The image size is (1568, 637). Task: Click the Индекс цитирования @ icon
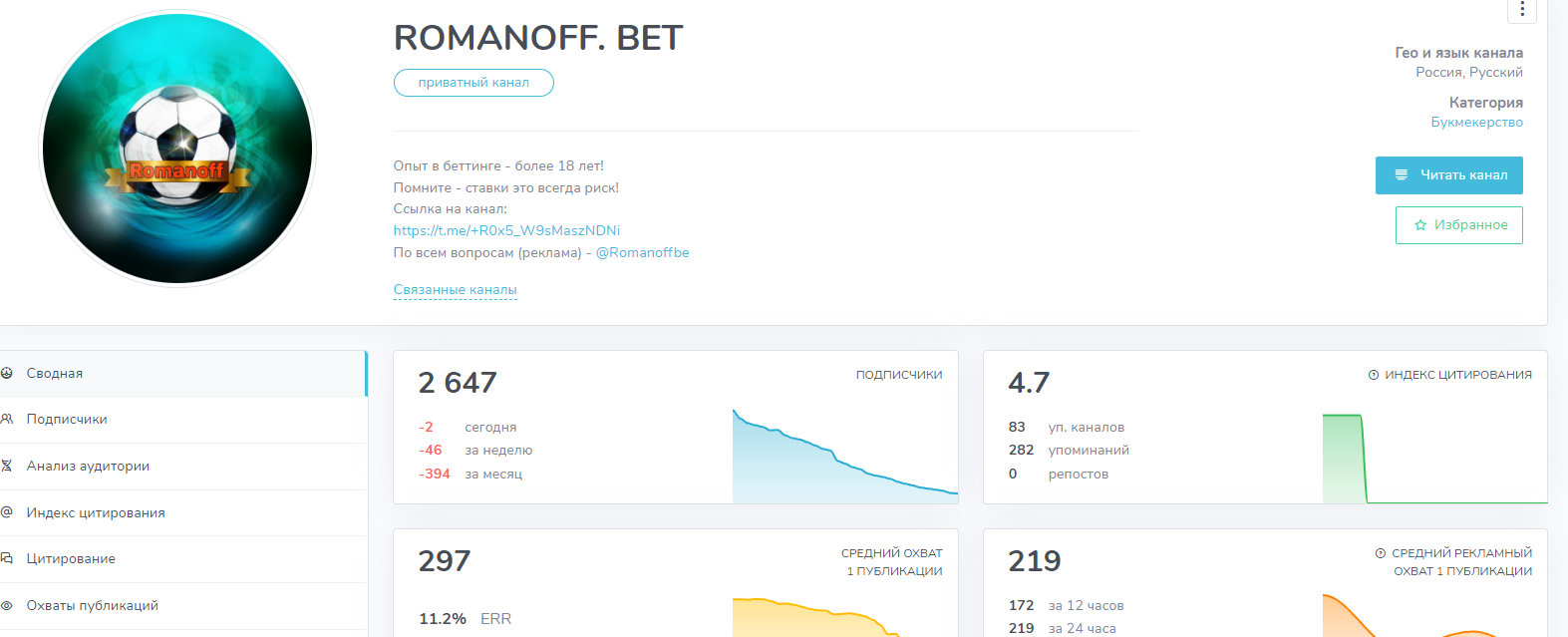pyautogui.click(x=7, y=512)
